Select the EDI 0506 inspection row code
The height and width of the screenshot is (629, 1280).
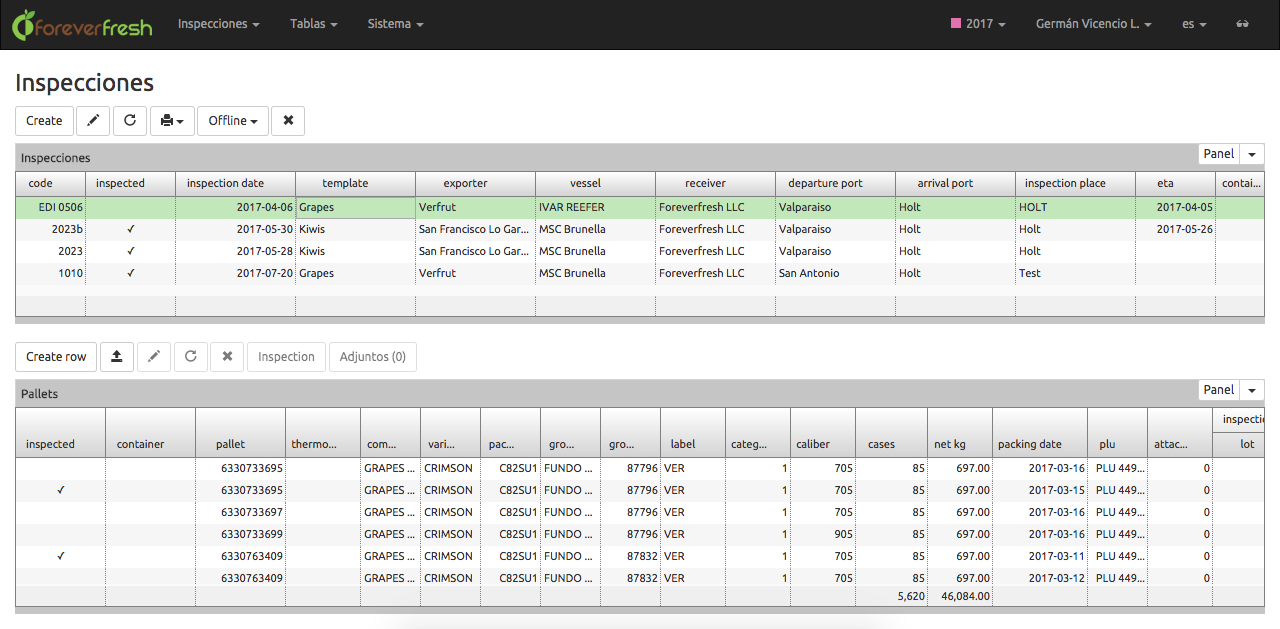(x=50, y=207)
